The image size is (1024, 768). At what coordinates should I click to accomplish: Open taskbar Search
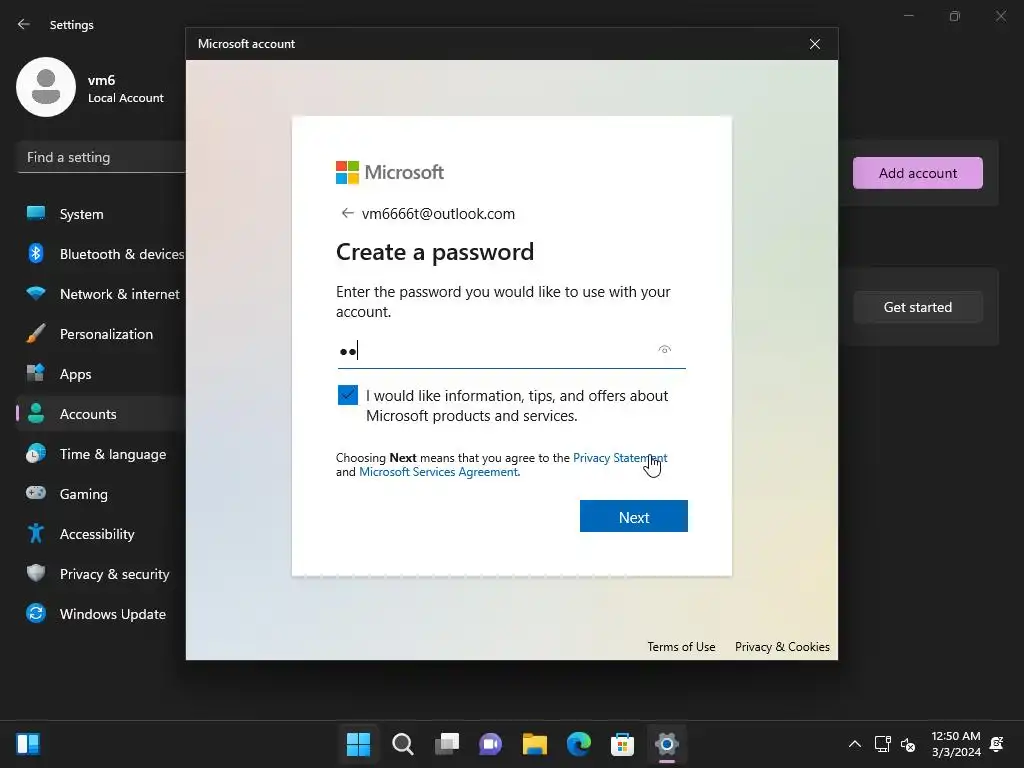coord(402,744)
